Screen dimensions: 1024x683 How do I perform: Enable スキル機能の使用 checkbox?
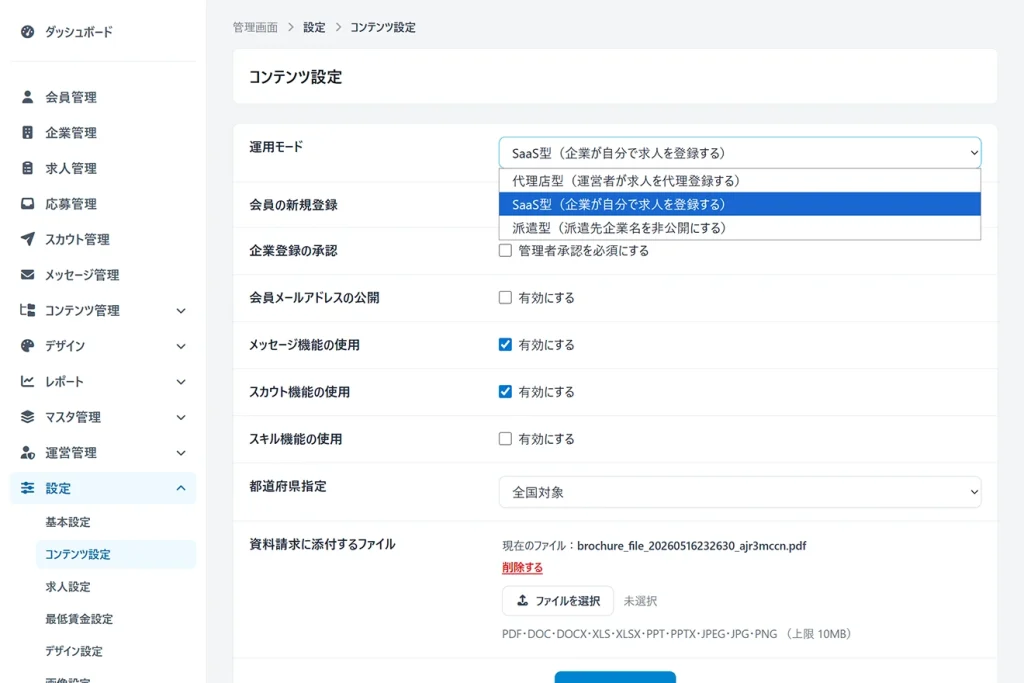[505, 439]
